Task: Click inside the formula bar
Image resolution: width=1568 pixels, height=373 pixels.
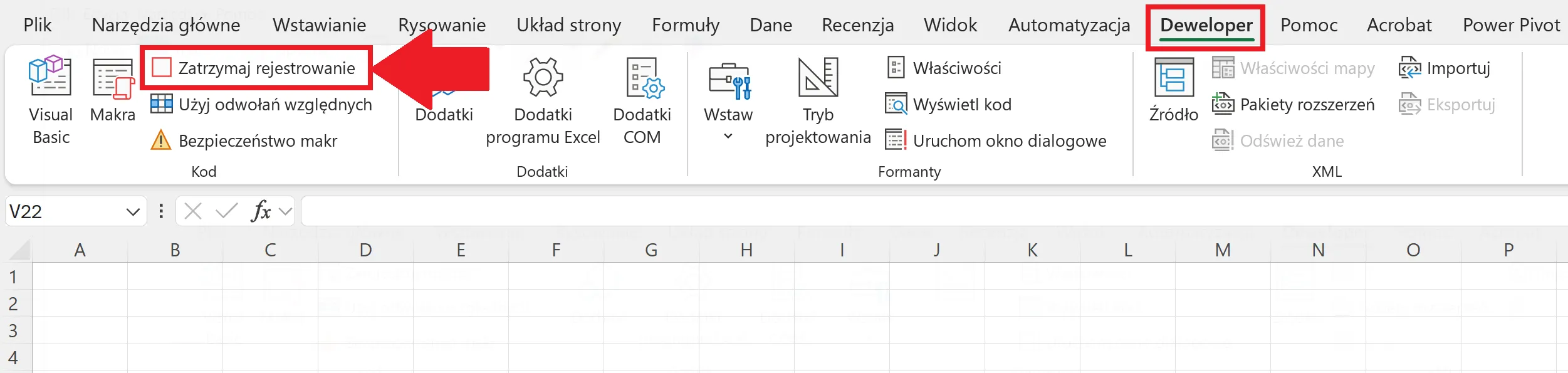Action: click(x=877, y=212)
